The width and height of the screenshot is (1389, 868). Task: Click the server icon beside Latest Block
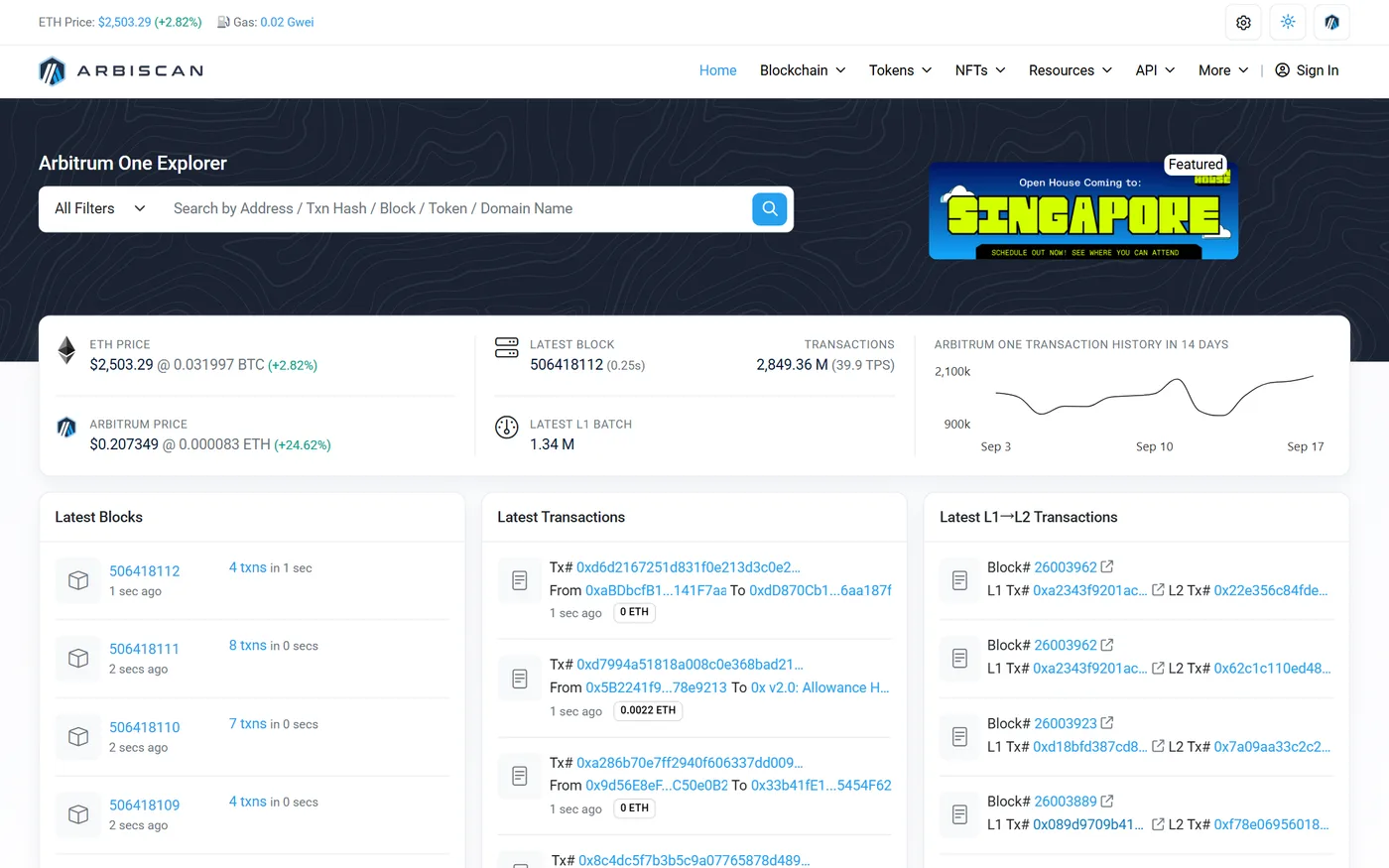(x=506, y=347)
